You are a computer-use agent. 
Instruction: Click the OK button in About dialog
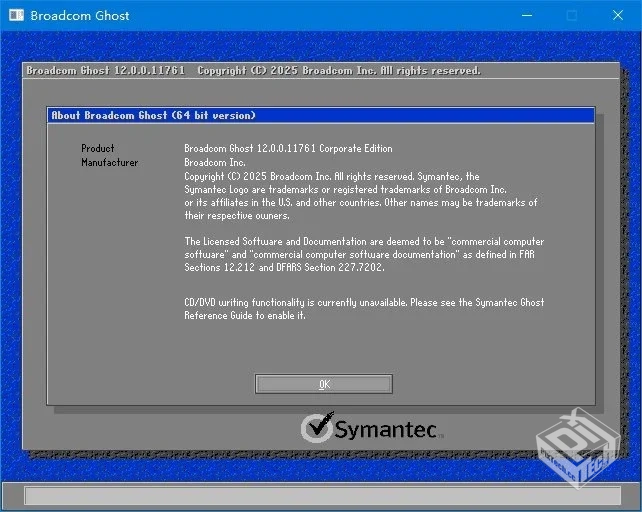(x=323, y=384)
